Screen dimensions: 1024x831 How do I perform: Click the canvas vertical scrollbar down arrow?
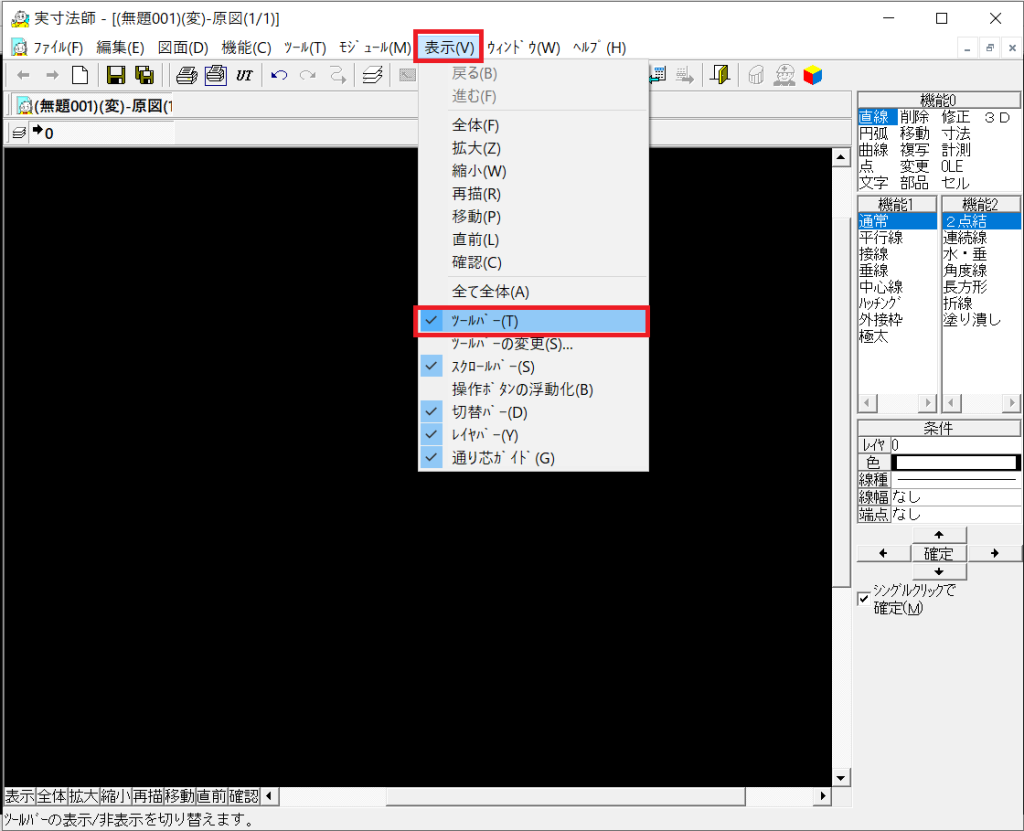[x=841, y=778]
